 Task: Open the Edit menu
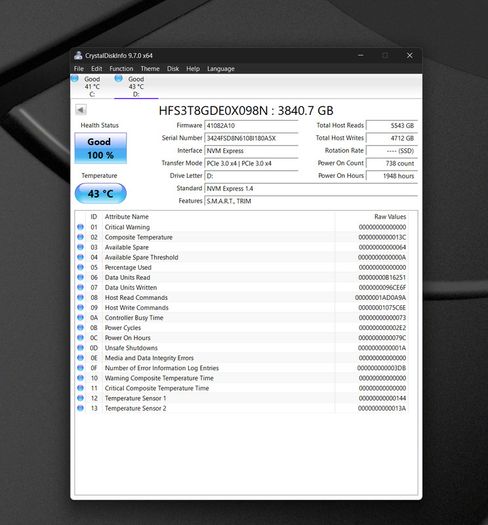(x=96, y=69)
